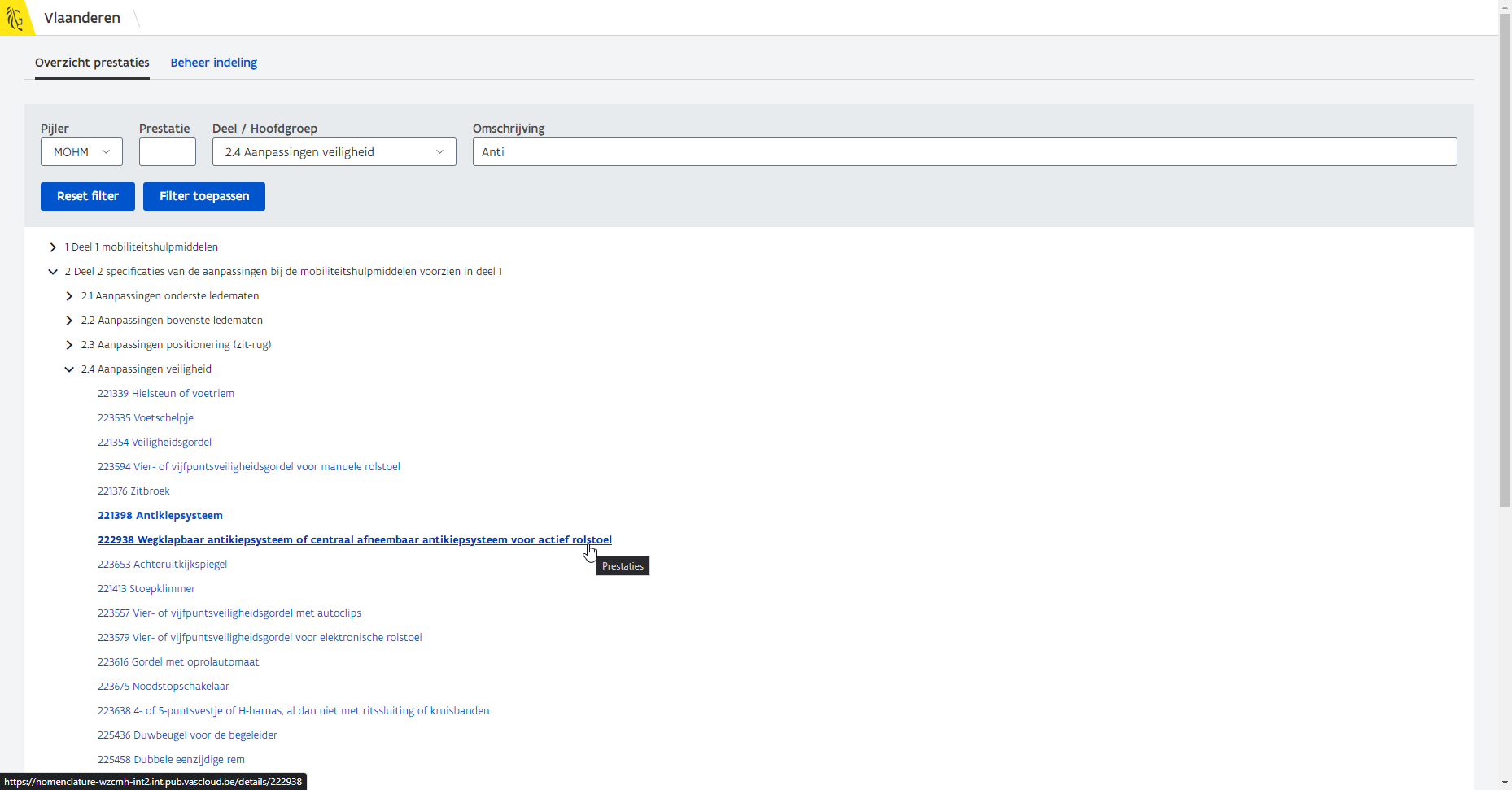Switch to Overzicht prestaties tab
Screen dimensions: 1512x790
click(x=92, y=63)
